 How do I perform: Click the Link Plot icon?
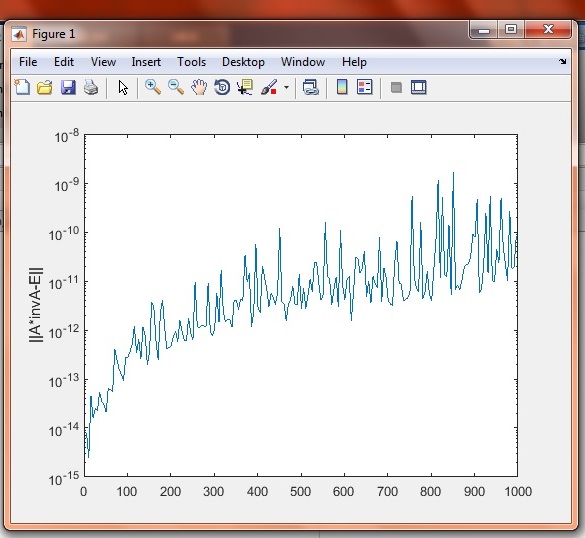(310, 87)
